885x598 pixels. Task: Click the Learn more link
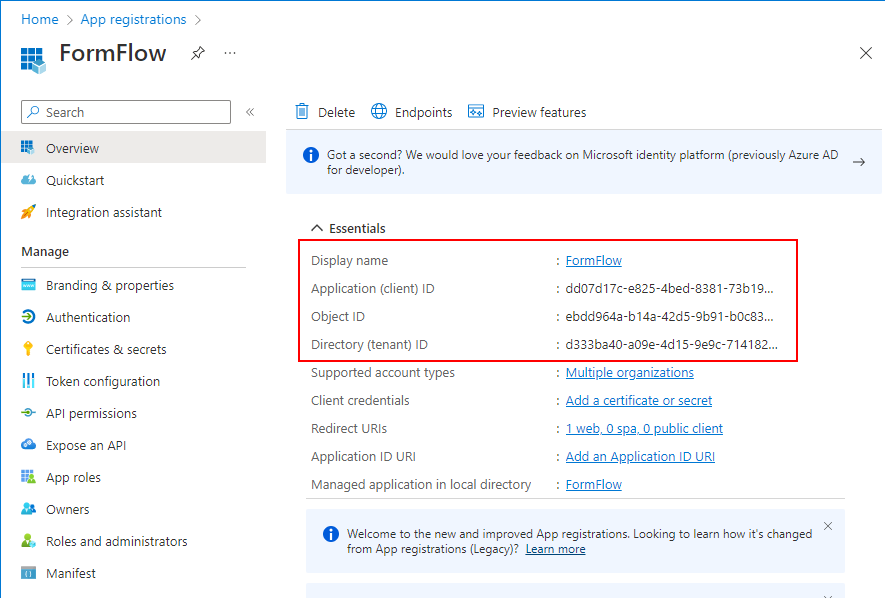555,549
